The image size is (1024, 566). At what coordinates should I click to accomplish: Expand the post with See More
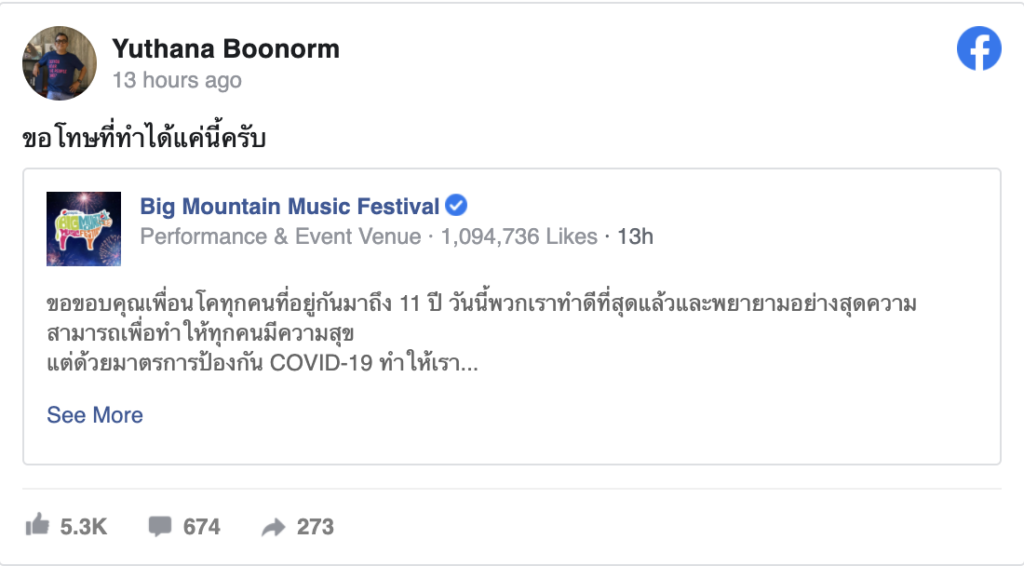[x=95, y=415]
